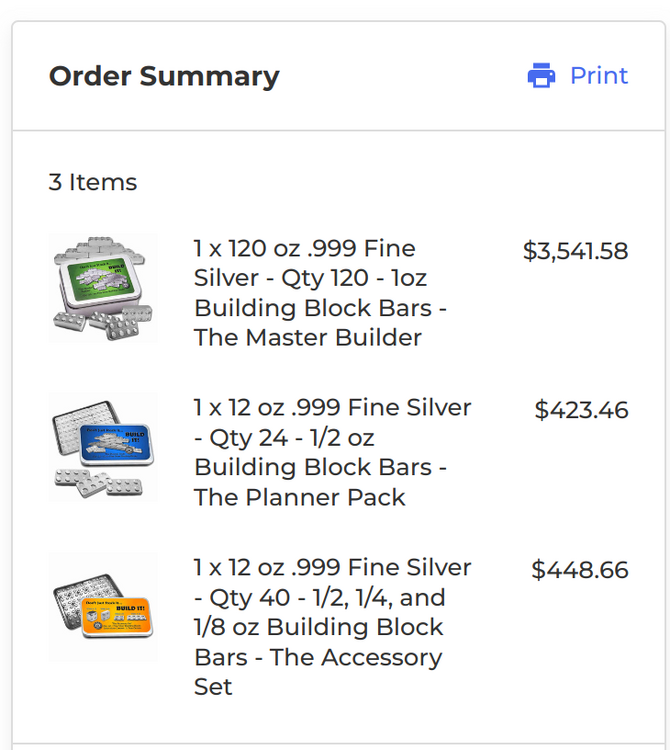Click the $448.66 price
The image size is (670, 750).
pos(579,570)
